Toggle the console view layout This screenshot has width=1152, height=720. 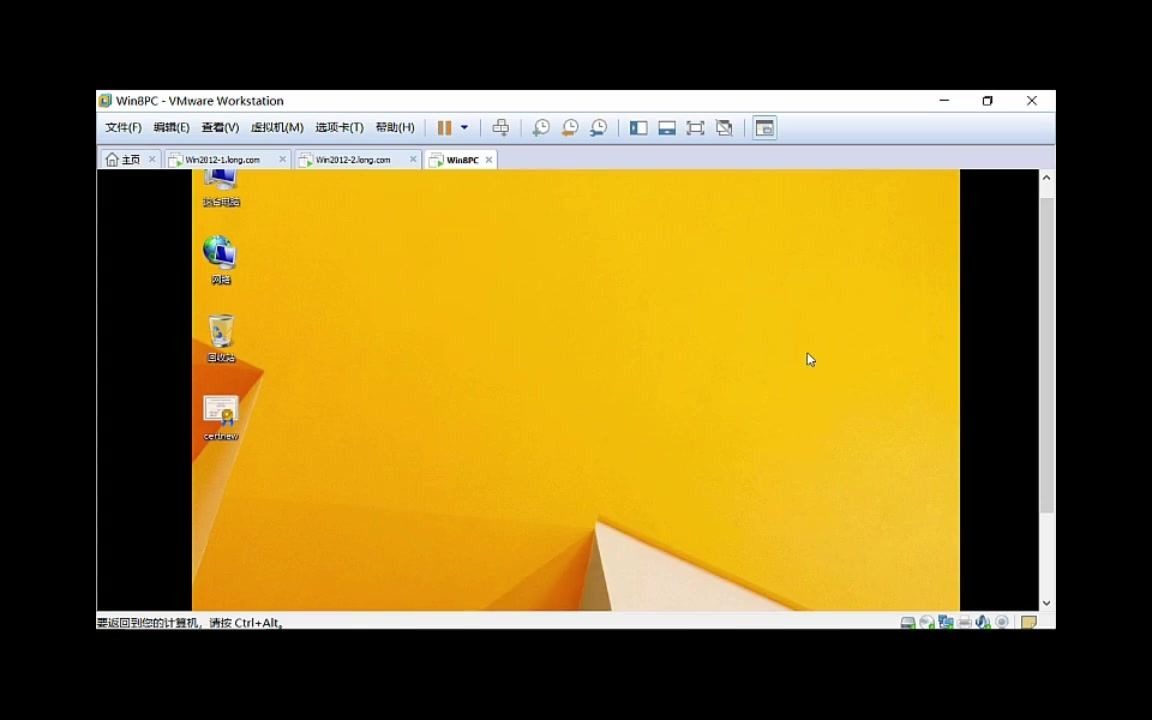(x=765, y=127)
